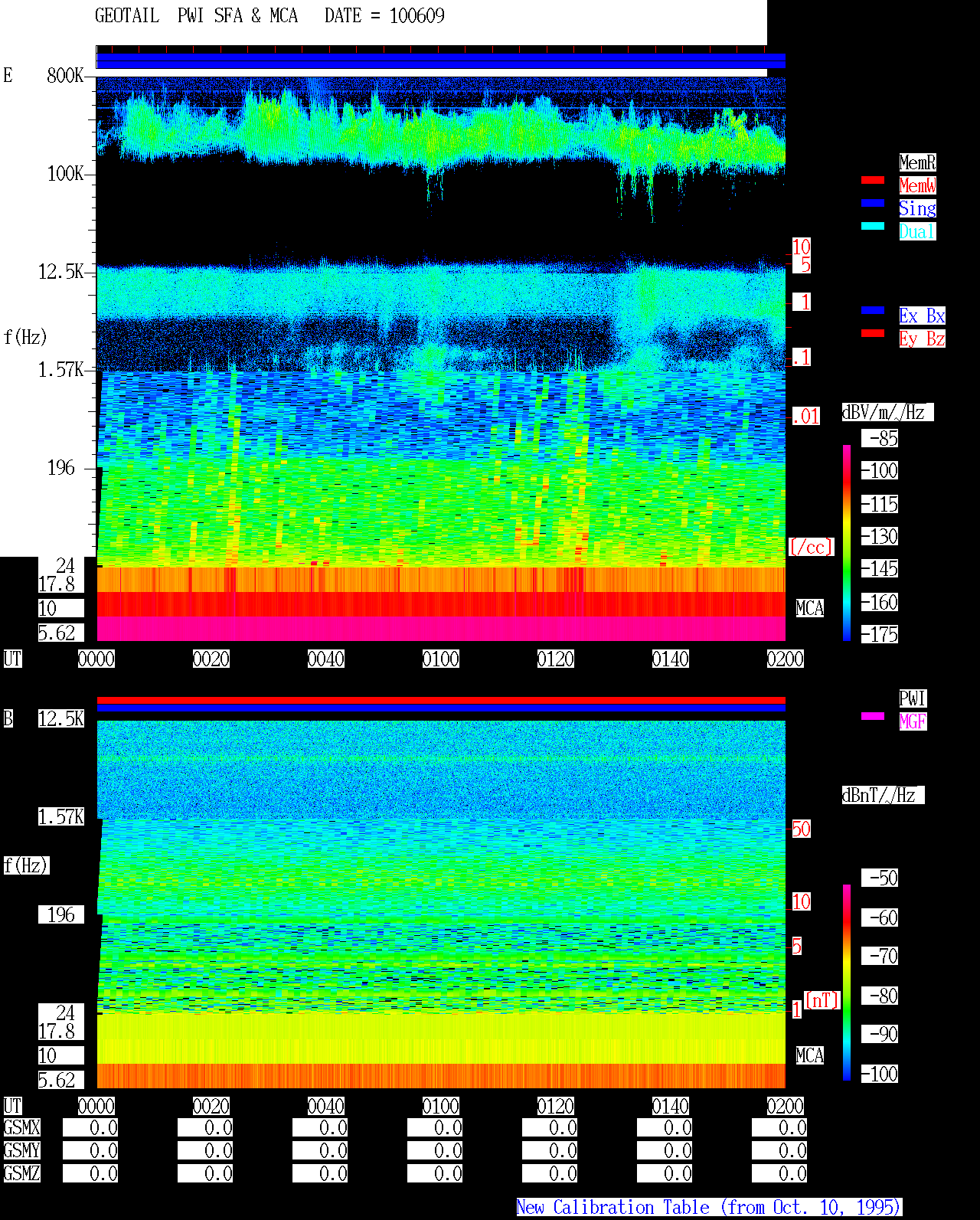Select the PWI legend label
Image resolution: width=980 pixels, height=1220 pixels.
pos(913,698)
